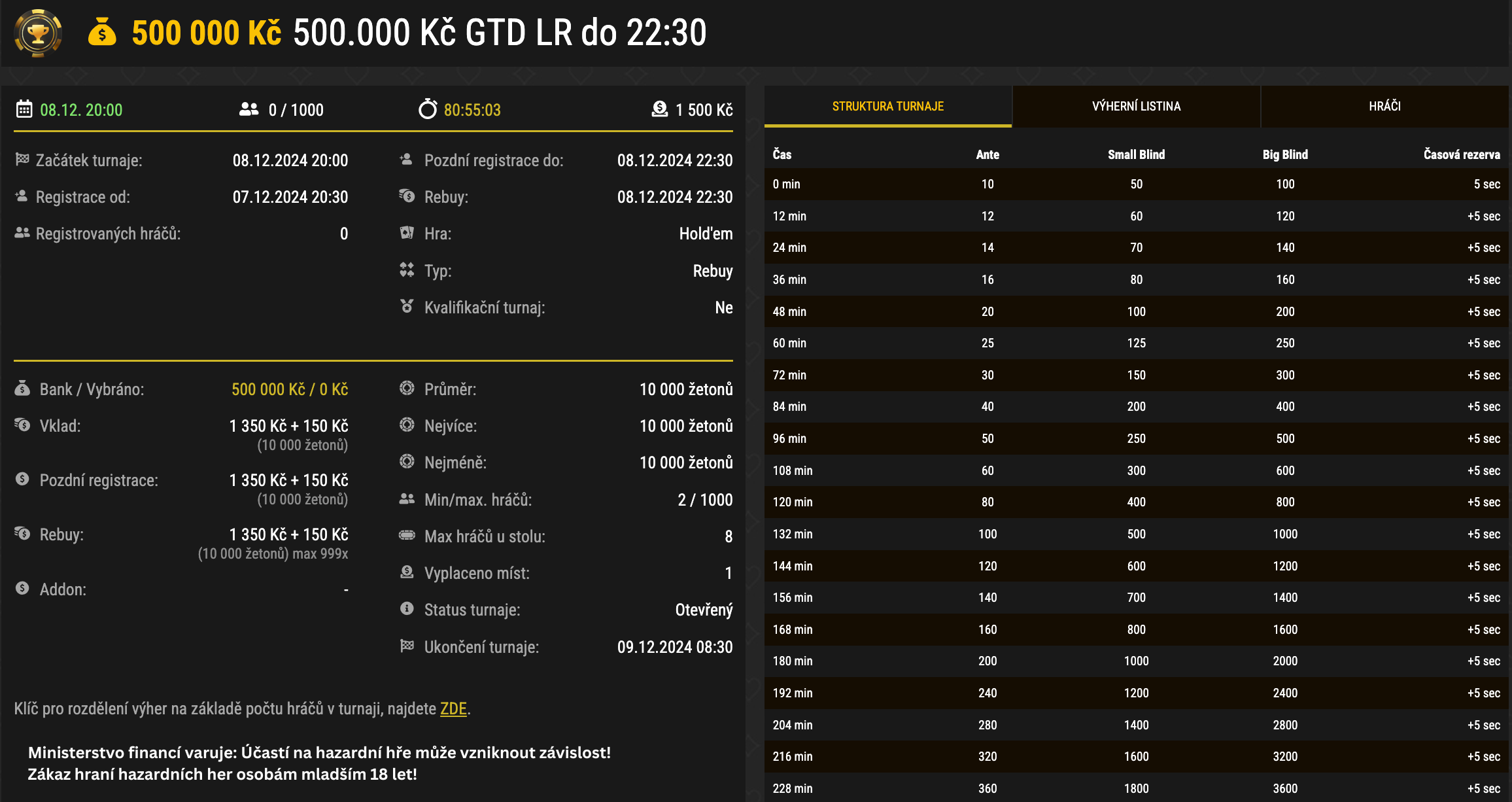
Task: Click the buy-in coin icon beside 1 500 Kč
Action: [660, 109]
